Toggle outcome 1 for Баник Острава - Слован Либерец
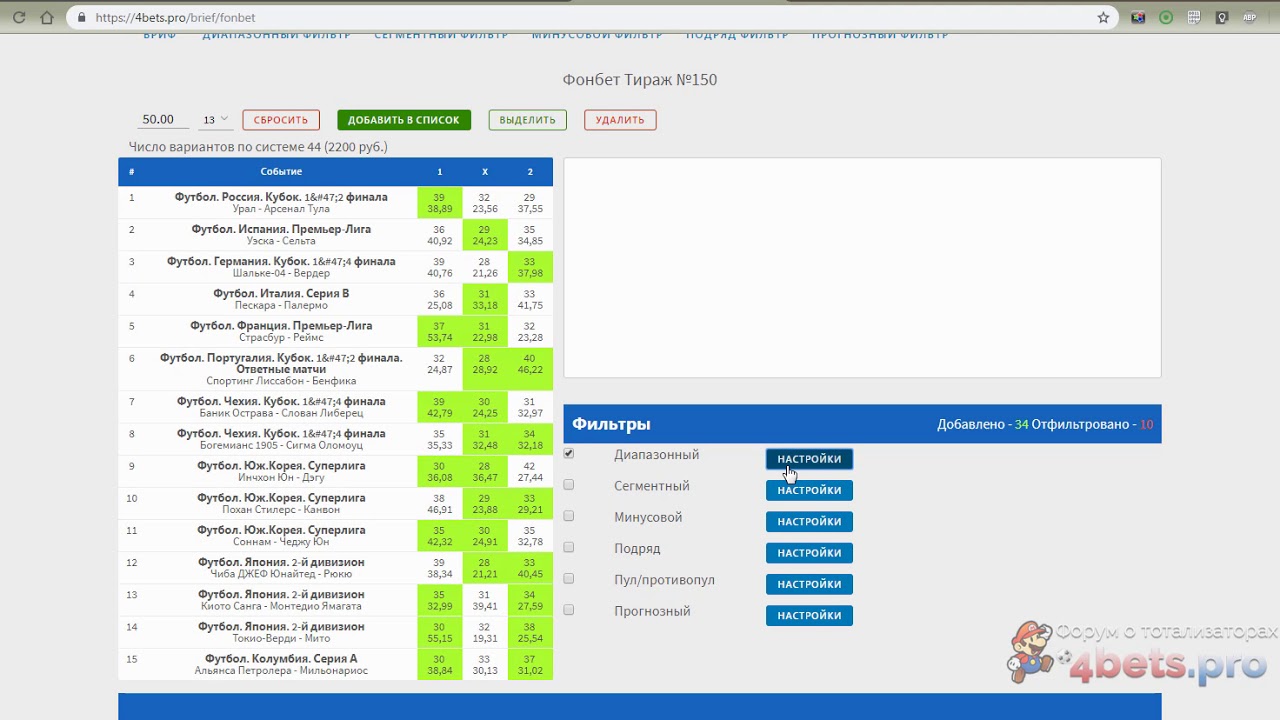This screenshot has height=720, width=1280. (x=440, y=407)
